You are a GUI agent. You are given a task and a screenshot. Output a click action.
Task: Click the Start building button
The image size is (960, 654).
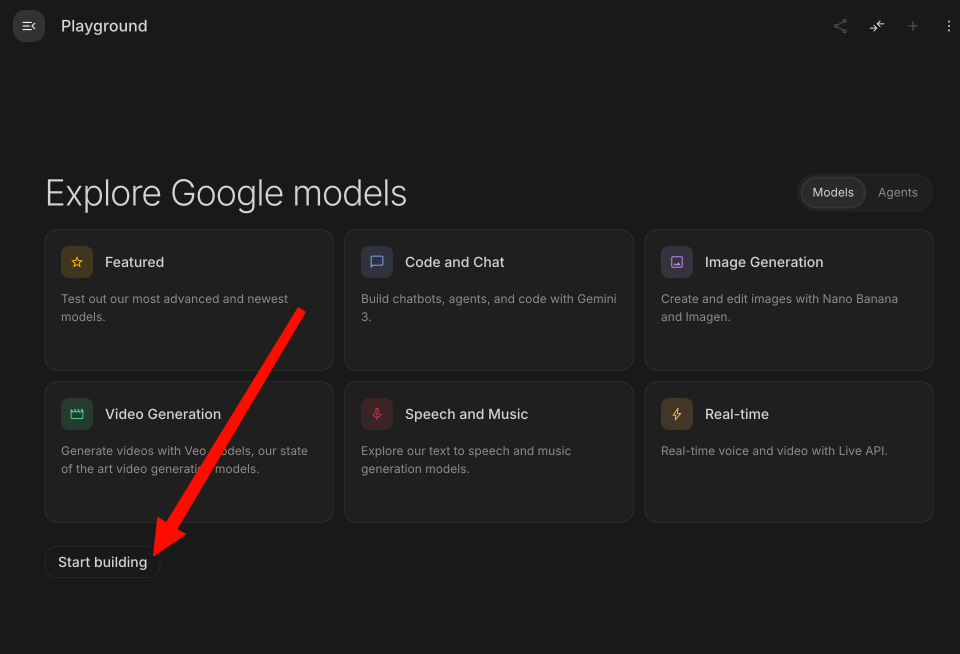(x=102, y=562)
